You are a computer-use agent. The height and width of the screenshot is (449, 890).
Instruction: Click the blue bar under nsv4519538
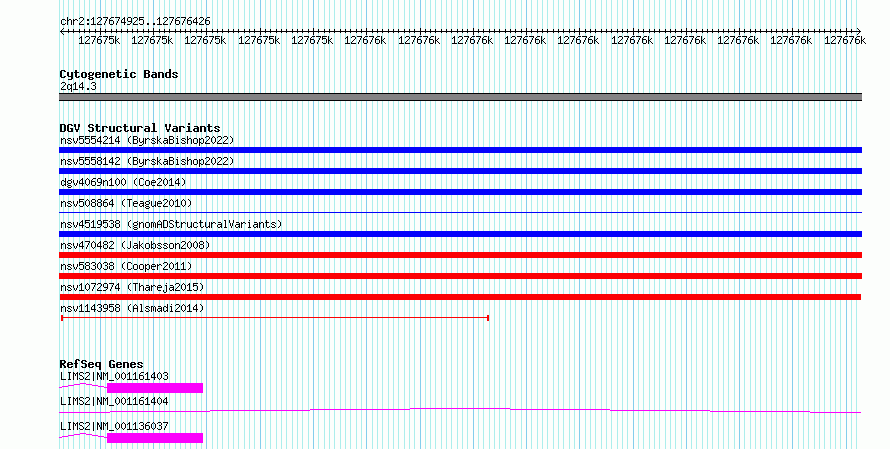(x=460, y=234)
